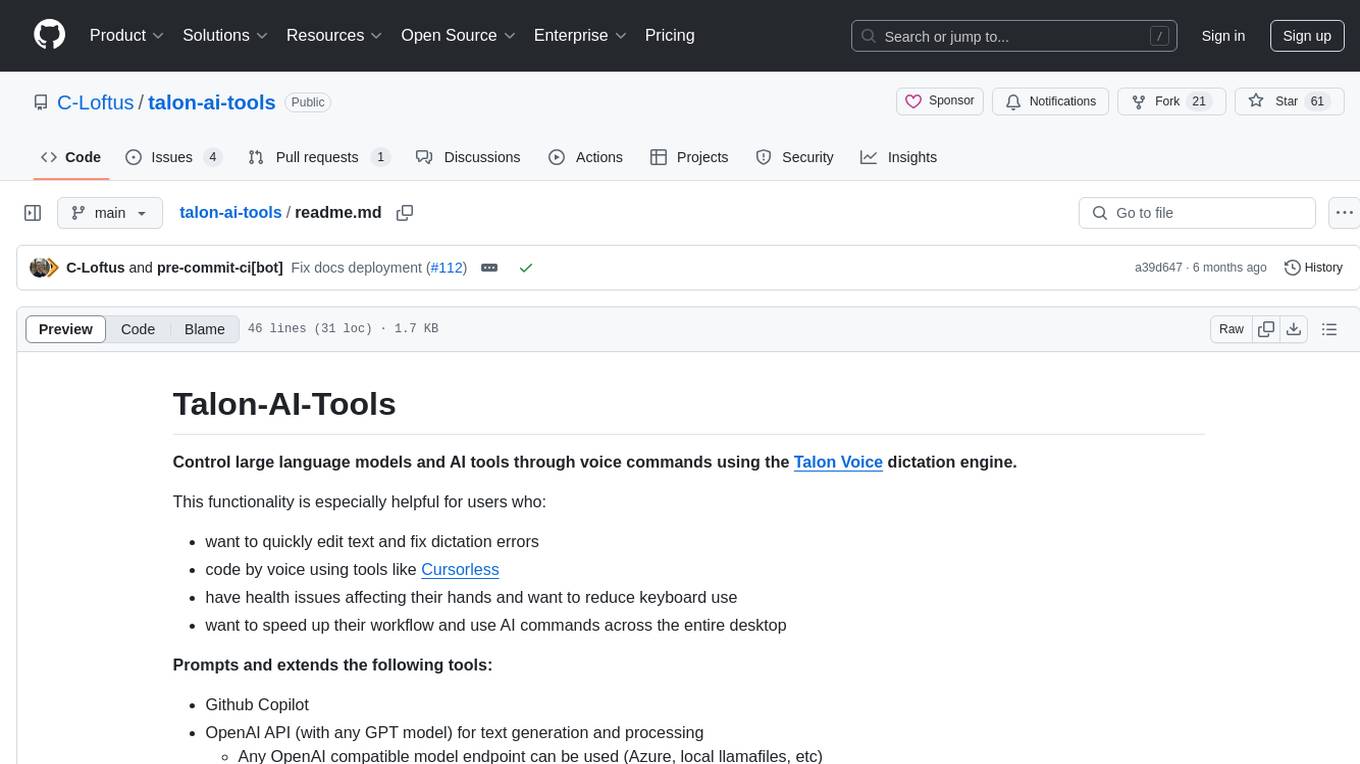Open the Issues tab

click(x=174, y=157)
